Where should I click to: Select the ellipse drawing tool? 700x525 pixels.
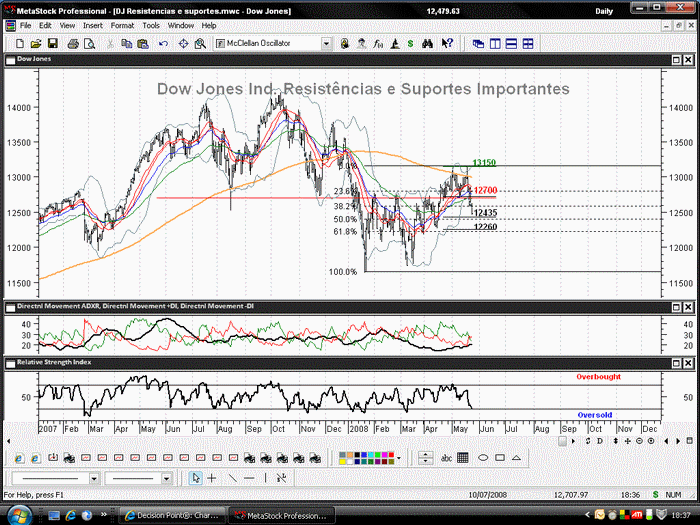pyautogui.click(x=483, y=458)
